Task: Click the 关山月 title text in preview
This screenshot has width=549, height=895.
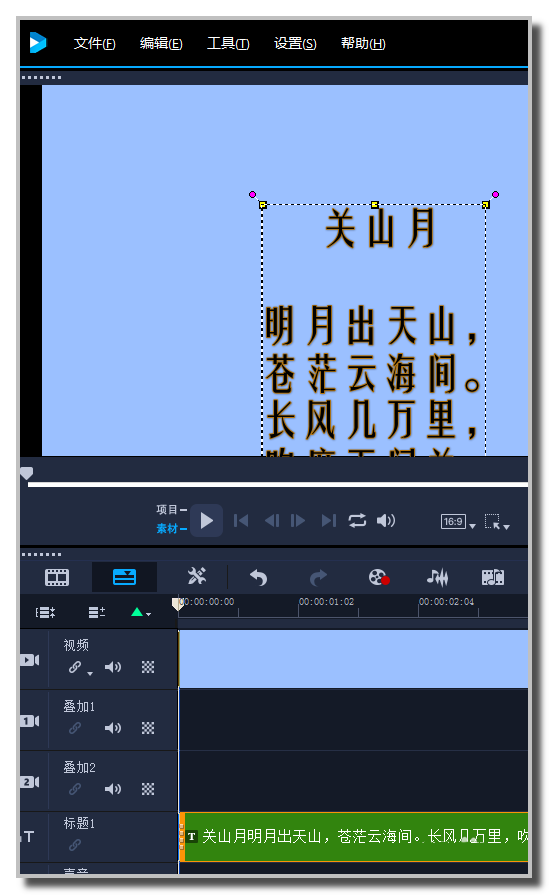Action: 381,228
